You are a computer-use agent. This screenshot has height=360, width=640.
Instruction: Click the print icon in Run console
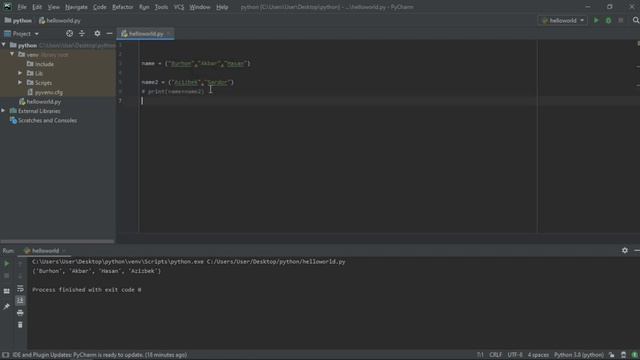tap(20, 313)
